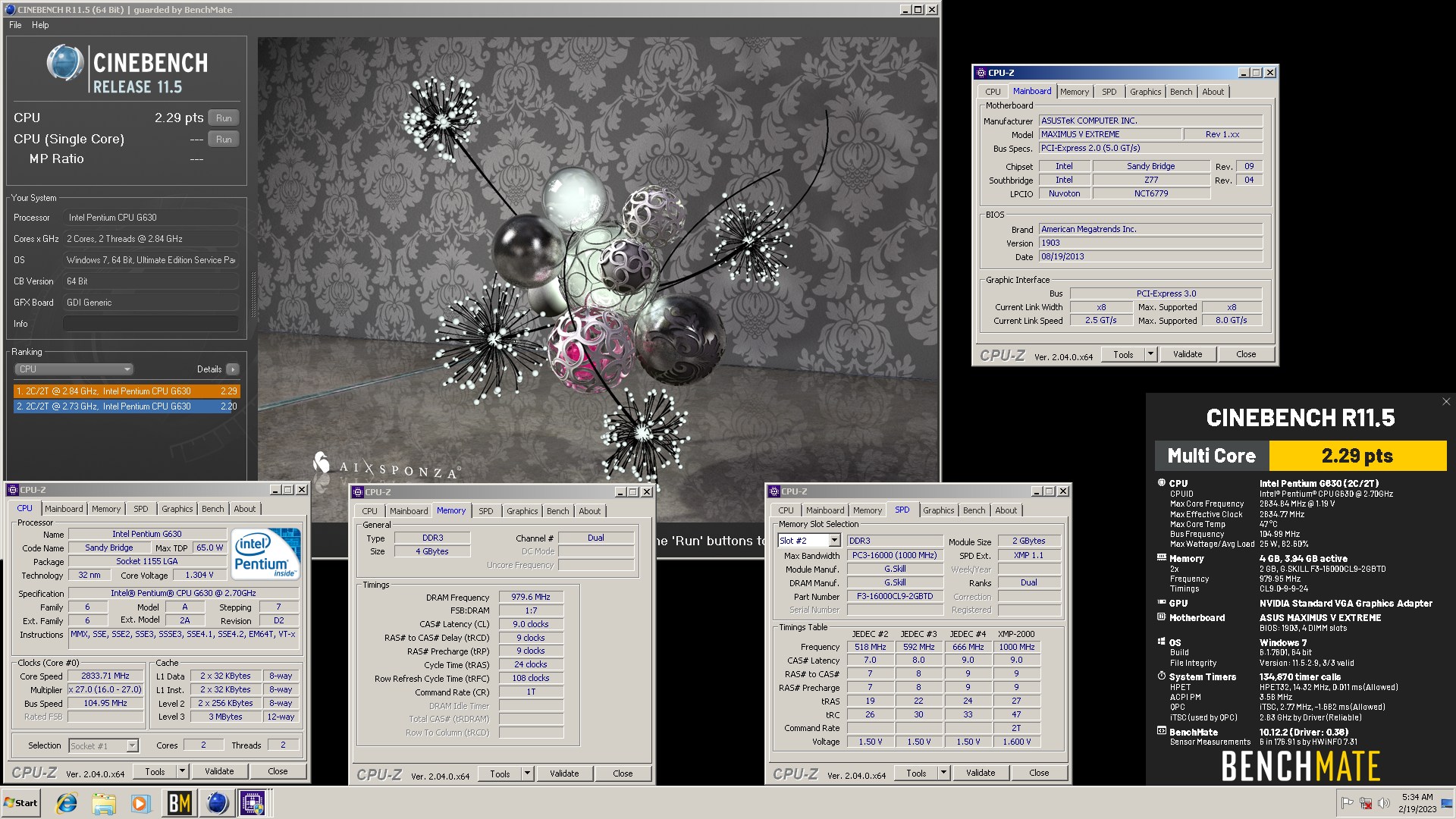Run the CPU (Single Core) benchmark
The image size is (1456, 819).
(224, 140)
